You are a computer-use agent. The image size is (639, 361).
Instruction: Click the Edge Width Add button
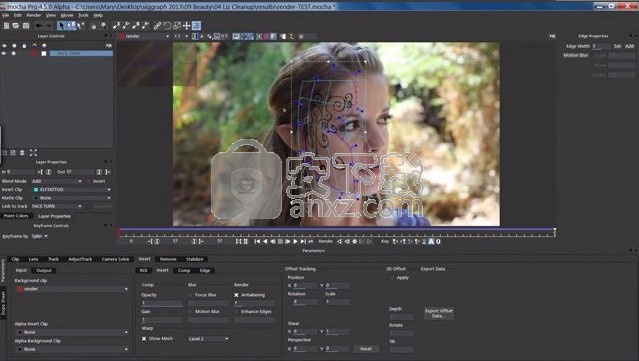pos(630,46)
